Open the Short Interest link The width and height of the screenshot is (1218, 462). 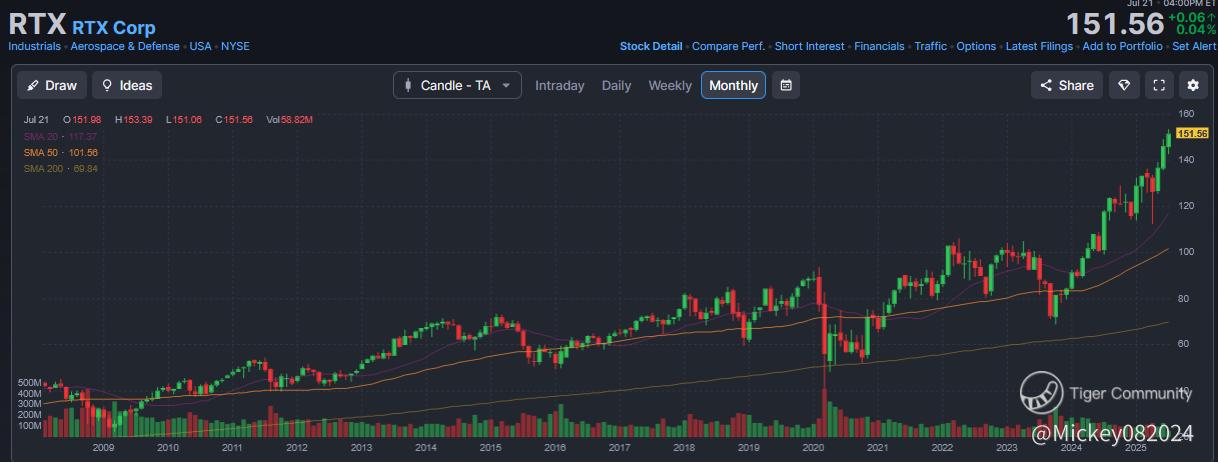pos(809,46)
